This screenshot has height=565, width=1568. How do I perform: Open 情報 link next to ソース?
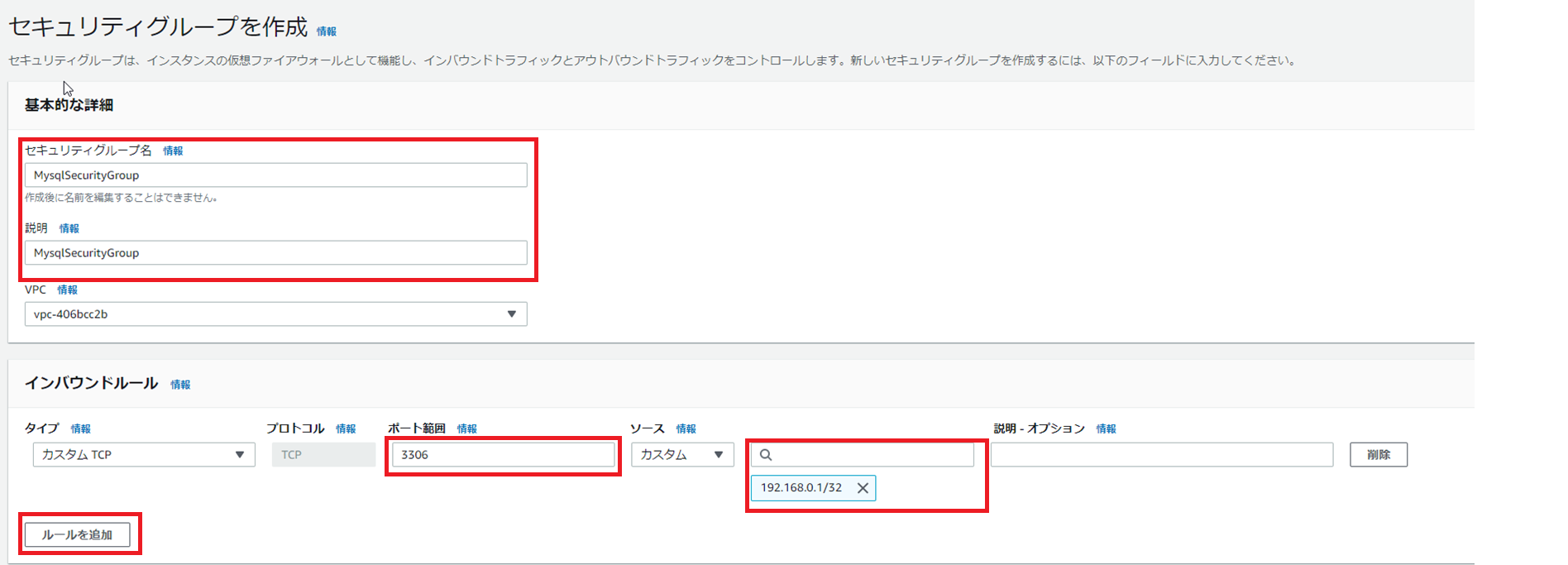click(x=686, y=429)
